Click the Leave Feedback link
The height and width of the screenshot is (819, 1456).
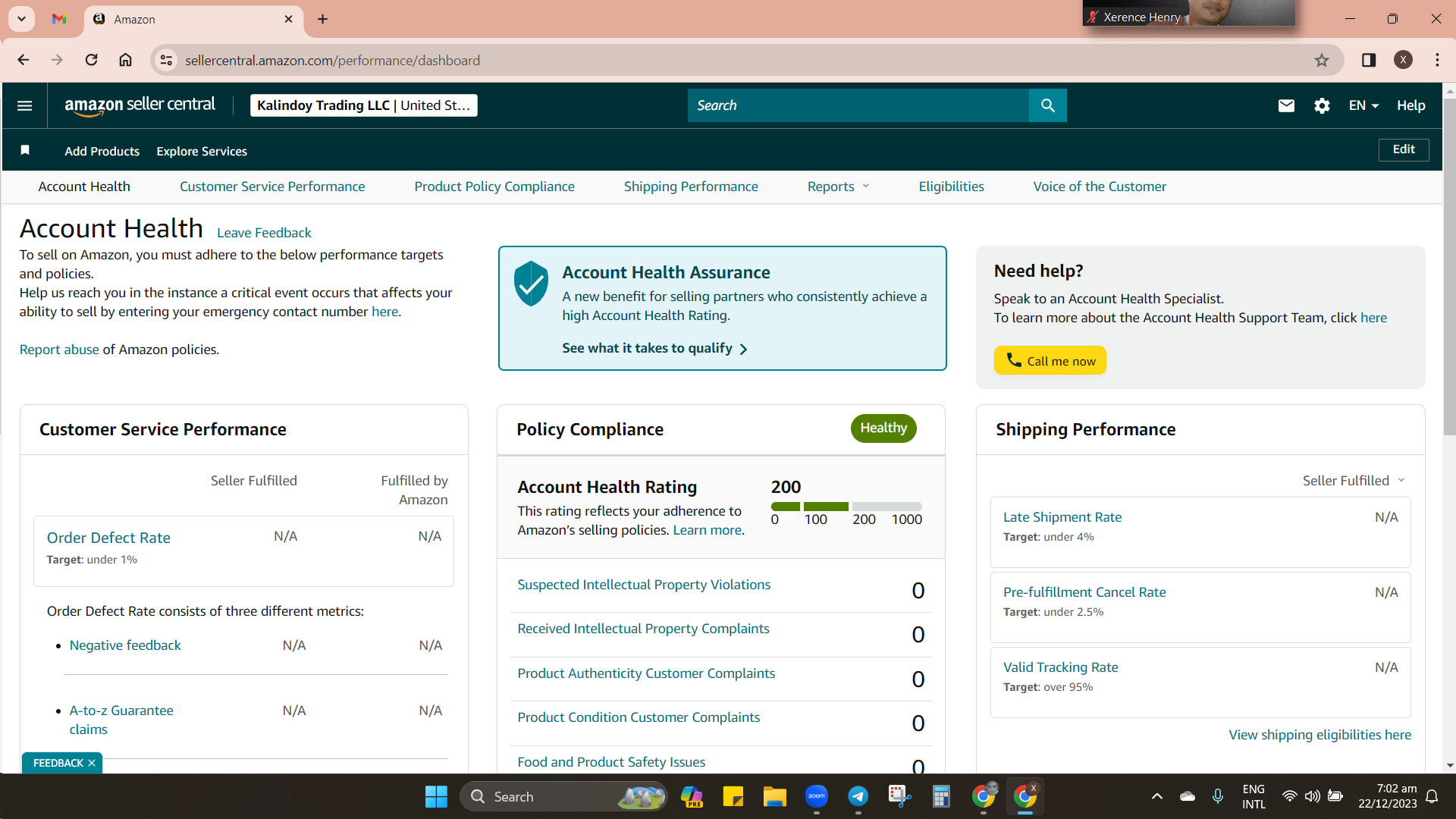[264, 233]
